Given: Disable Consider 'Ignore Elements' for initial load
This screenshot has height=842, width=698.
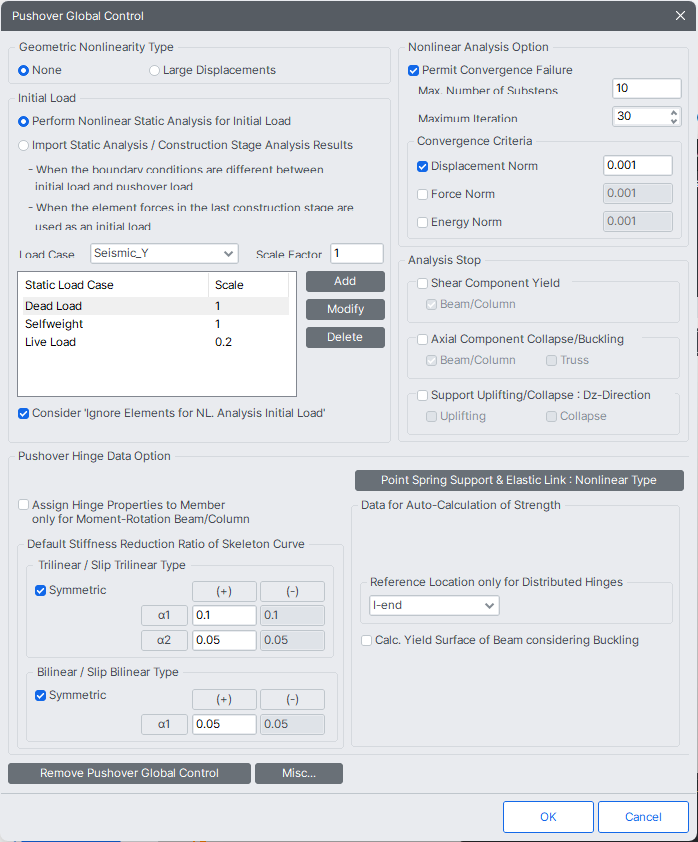Looking at the screenshot, I should click(22, 413).
